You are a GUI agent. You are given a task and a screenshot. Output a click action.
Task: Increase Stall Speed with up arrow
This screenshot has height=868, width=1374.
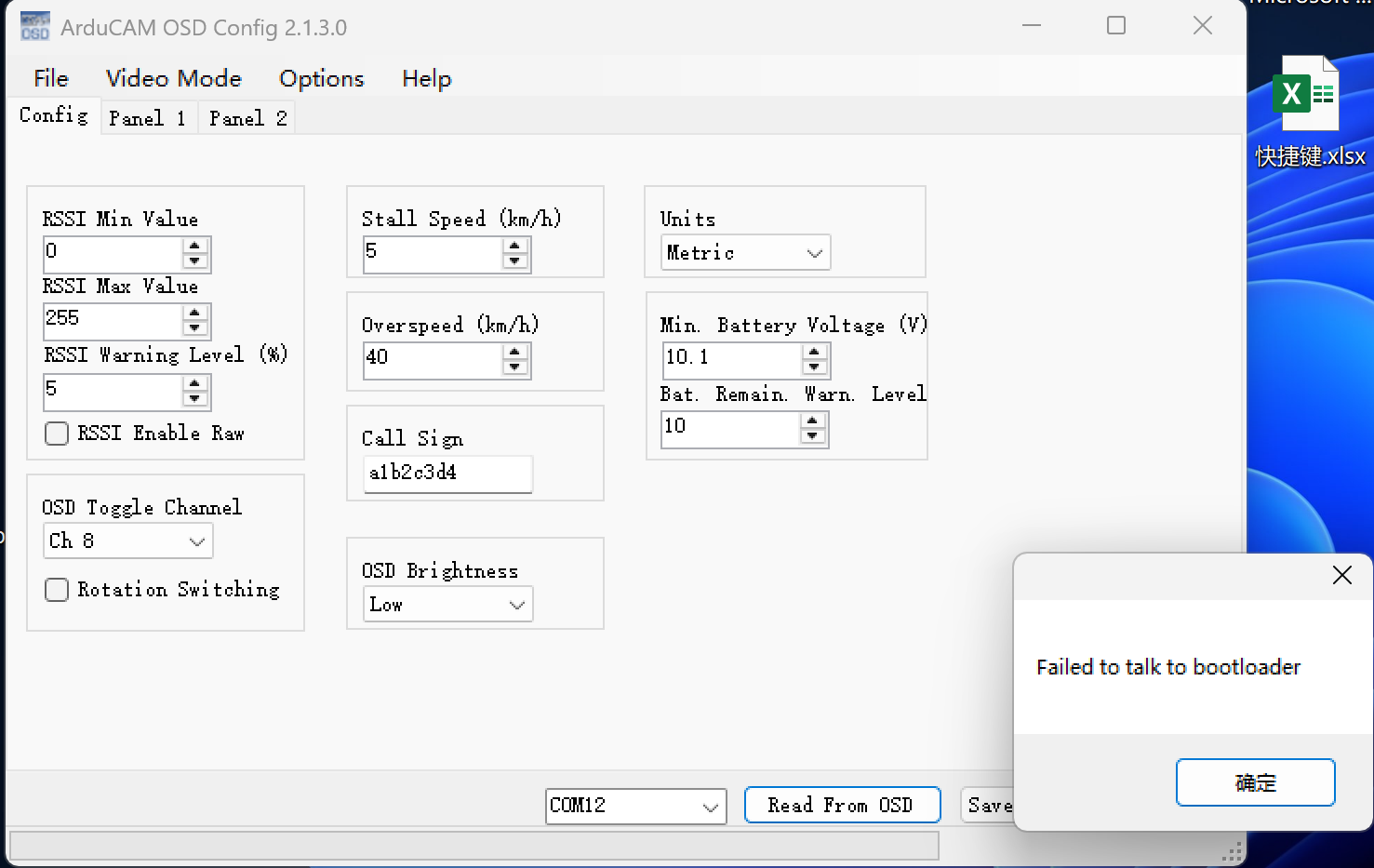(514, 247)
